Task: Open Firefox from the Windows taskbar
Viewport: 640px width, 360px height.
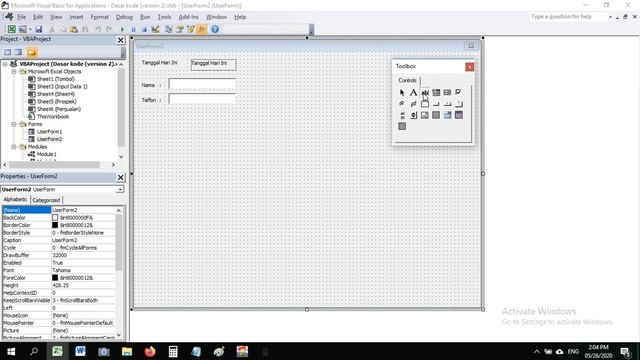Action: click(x=150, y=351)
